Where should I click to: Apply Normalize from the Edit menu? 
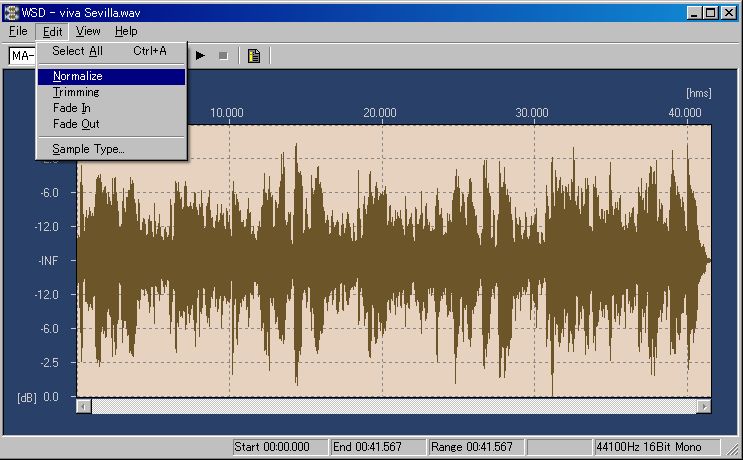111,76
